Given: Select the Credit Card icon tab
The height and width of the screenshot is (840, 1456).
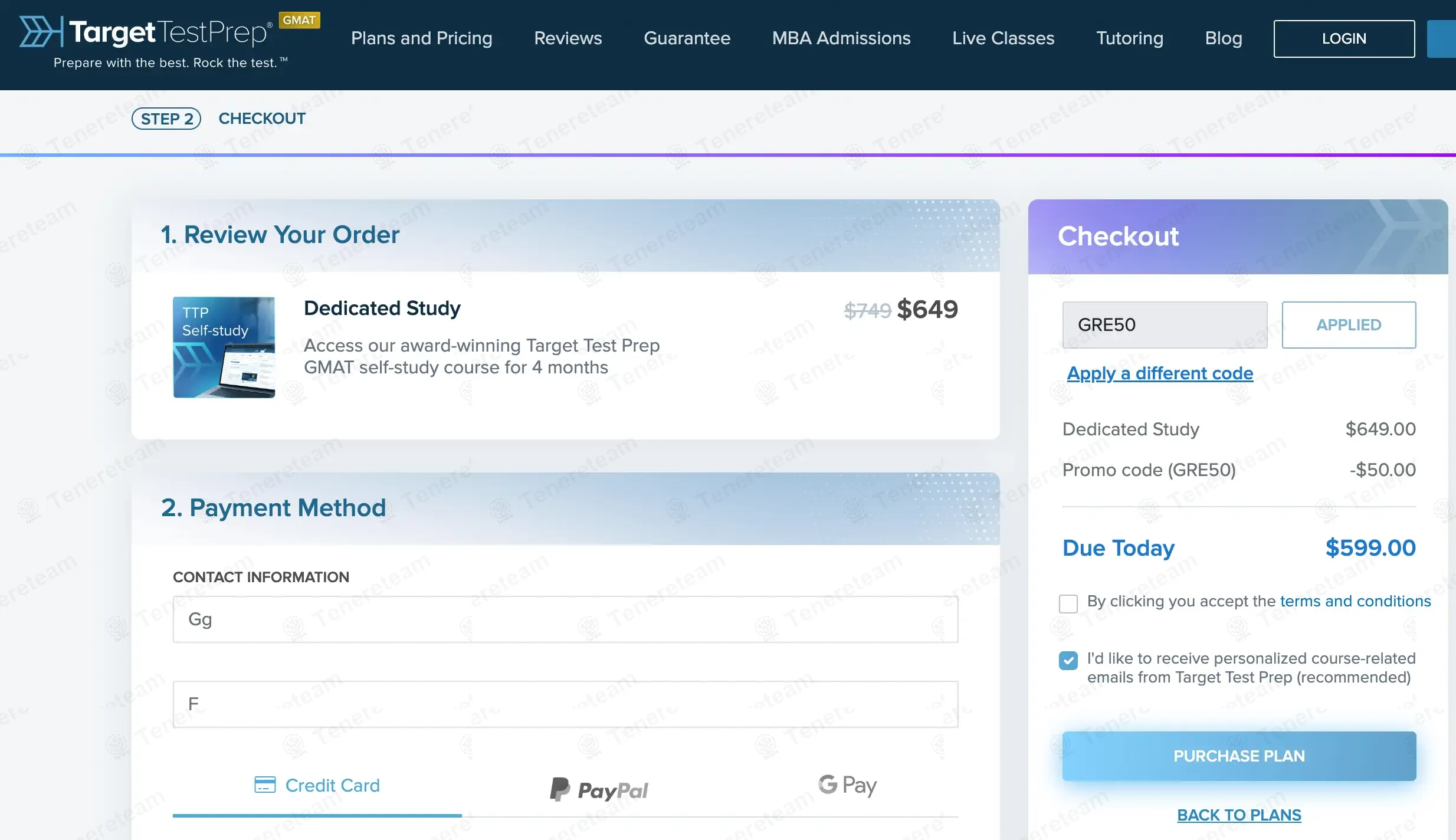Looking at the screenshot, I should 317,785.
